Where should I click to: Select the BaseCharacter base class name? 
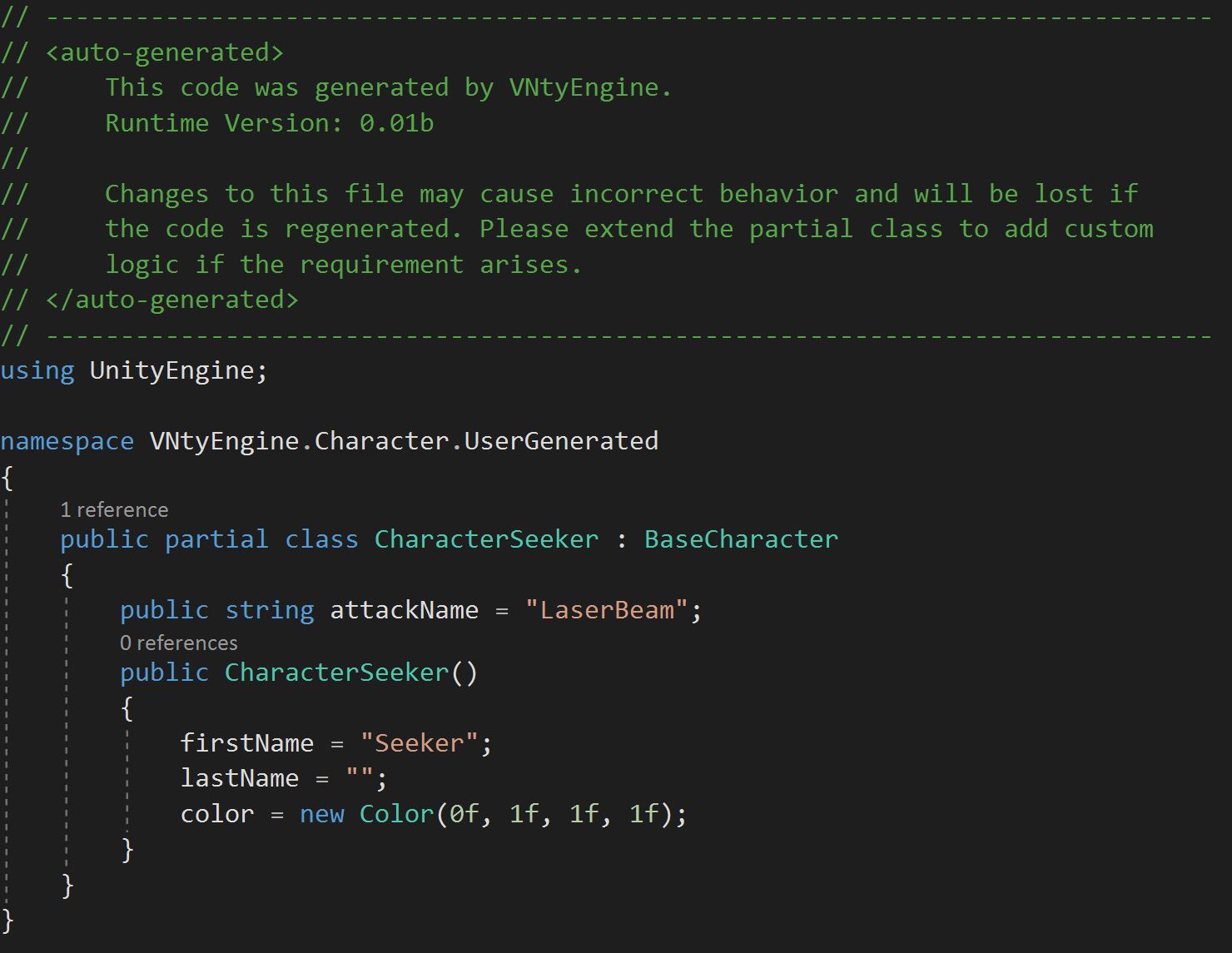[741, 539]
